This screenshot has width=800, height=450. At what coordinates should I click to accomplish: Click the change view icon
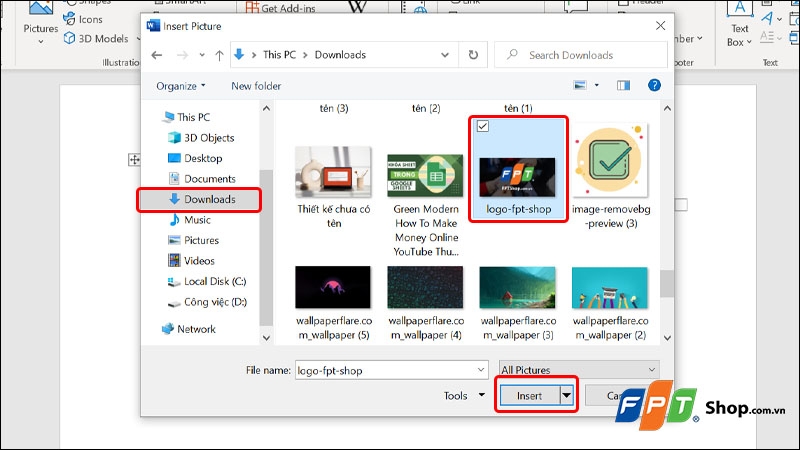[x=579, y=86]
